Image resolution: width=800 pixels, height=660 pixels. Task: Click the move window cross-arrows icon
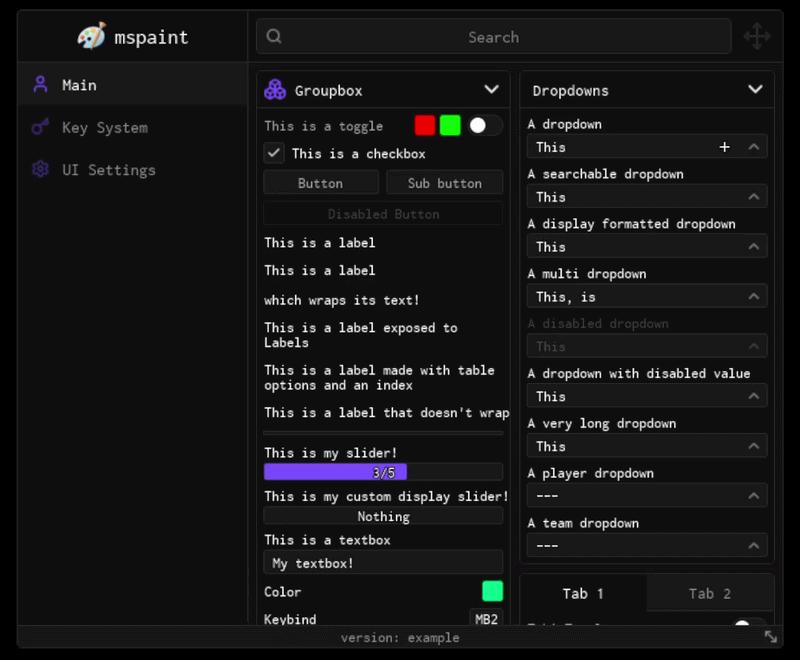coord(757,36)
